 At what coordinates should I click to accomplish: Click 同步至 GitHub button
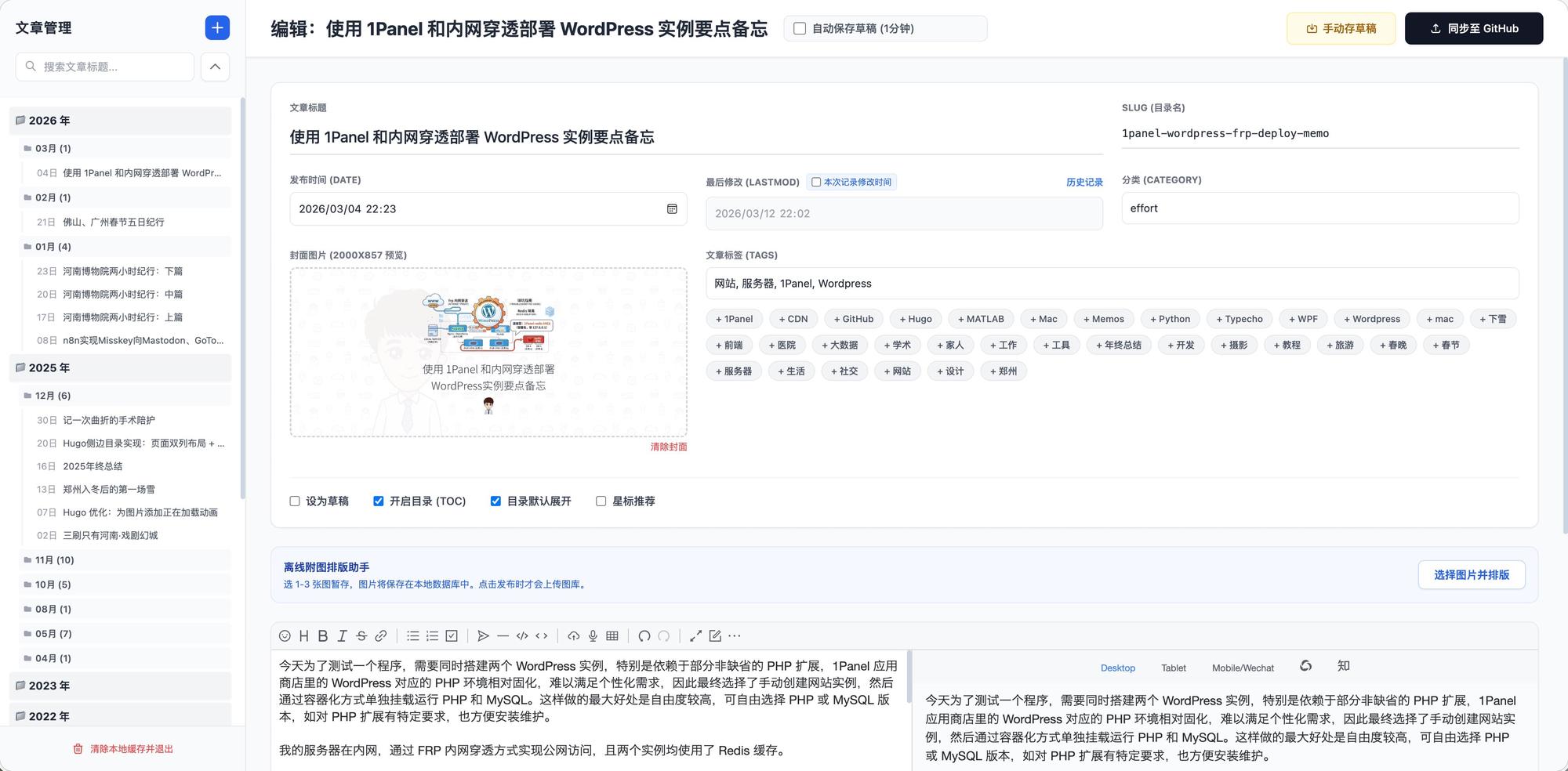[x=1473, y=29]
